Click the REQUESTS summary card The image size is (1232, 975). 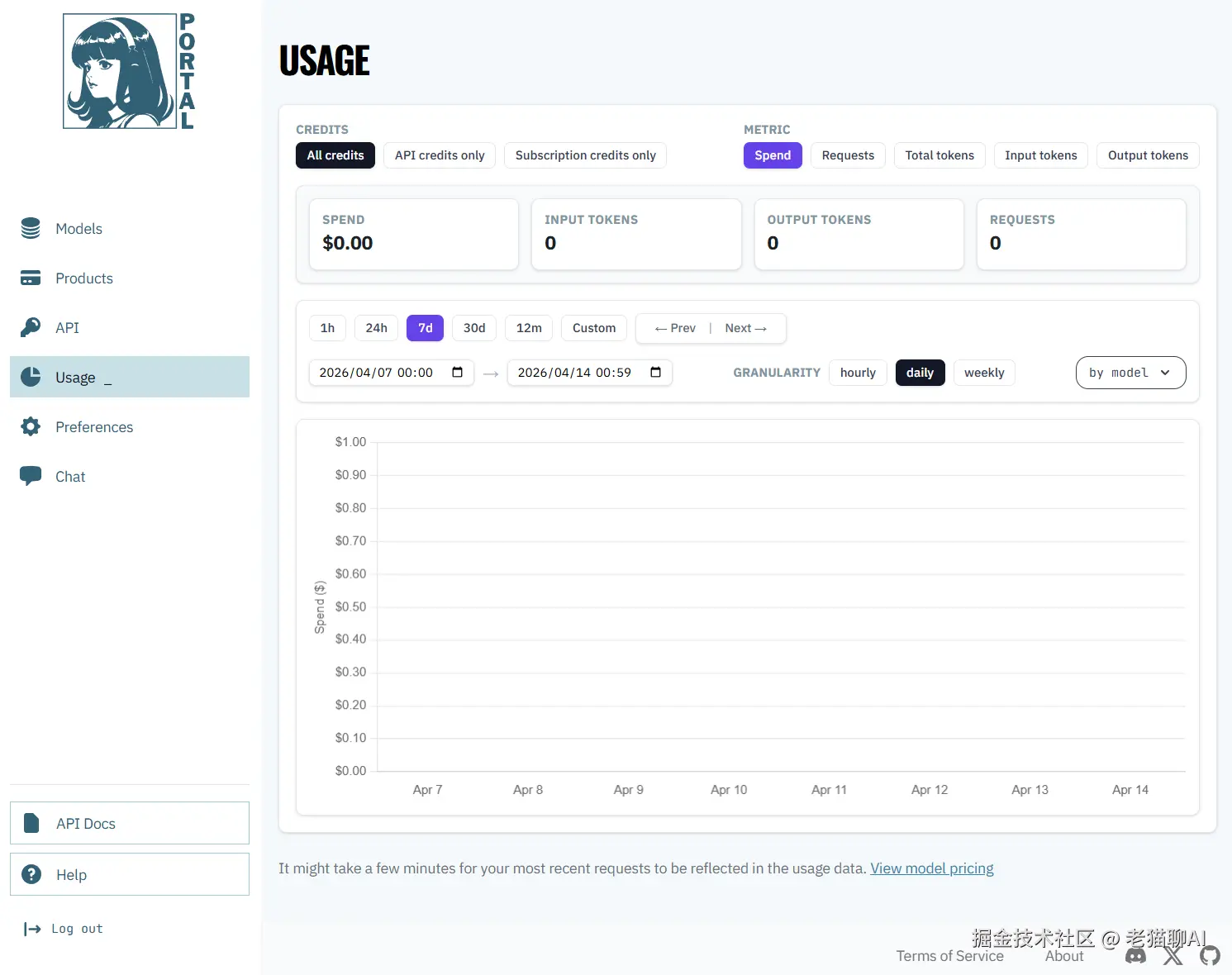pos(1082,234)
